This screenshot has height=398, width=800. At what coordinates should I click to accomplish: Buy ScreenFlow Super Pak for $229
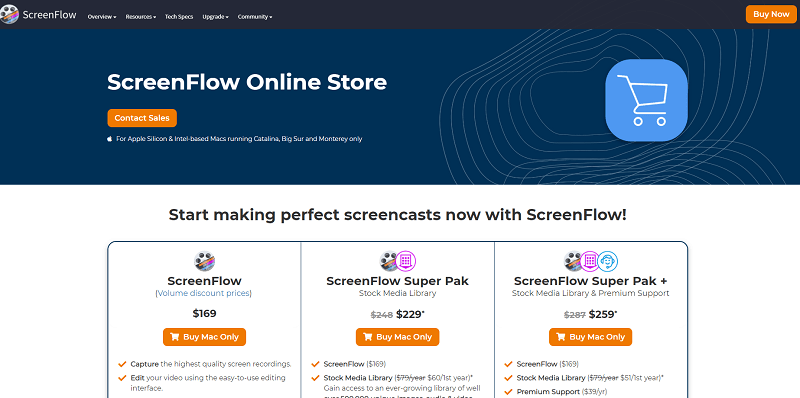pyautogui.click(x=397, y=337)
